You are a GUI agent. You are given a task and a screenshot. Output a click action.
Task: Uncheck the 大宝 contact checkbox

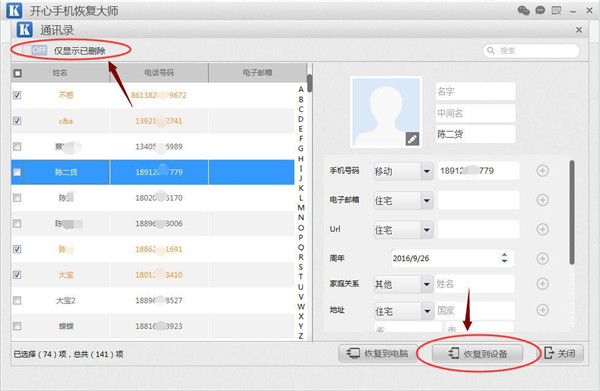(17, 275)
